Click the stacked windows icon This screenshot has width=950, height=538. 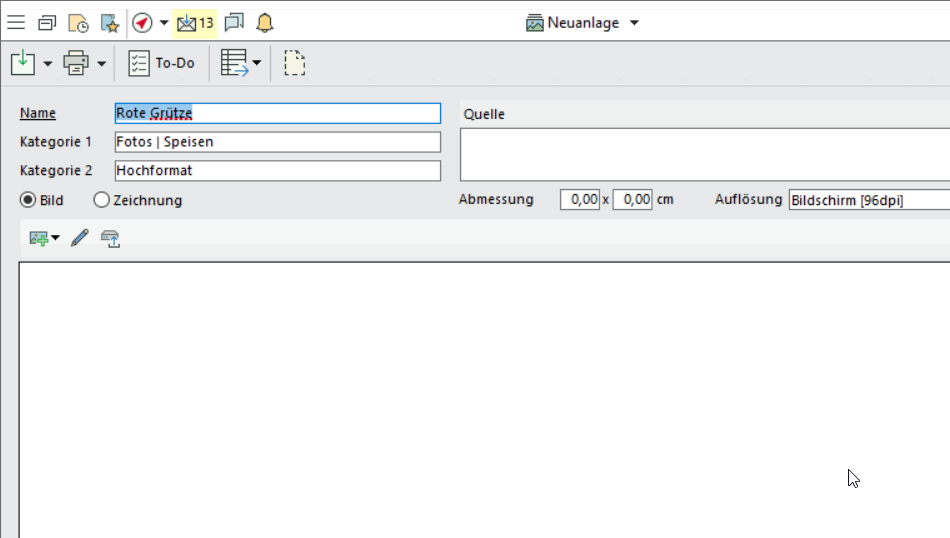click(47, 22)
